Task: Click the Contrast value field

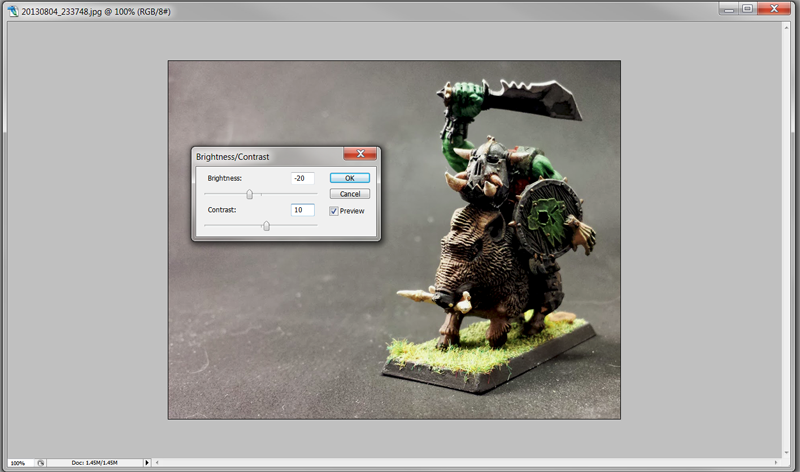Action: 302,210
